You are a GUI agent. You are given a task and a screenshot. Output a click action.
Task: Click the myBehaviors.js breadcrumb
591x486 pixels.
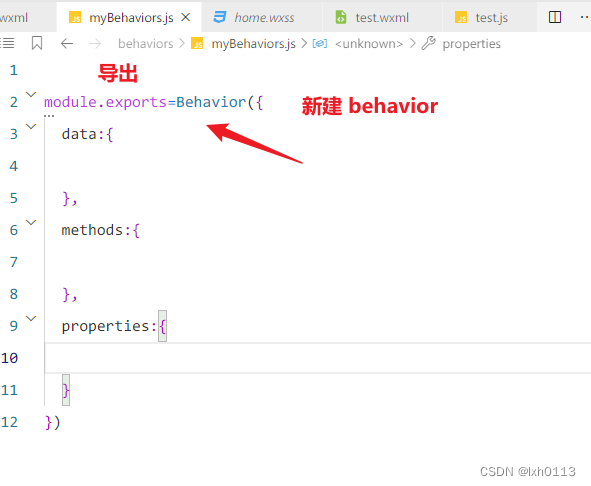pyautogui.click(x=253, y=44)
